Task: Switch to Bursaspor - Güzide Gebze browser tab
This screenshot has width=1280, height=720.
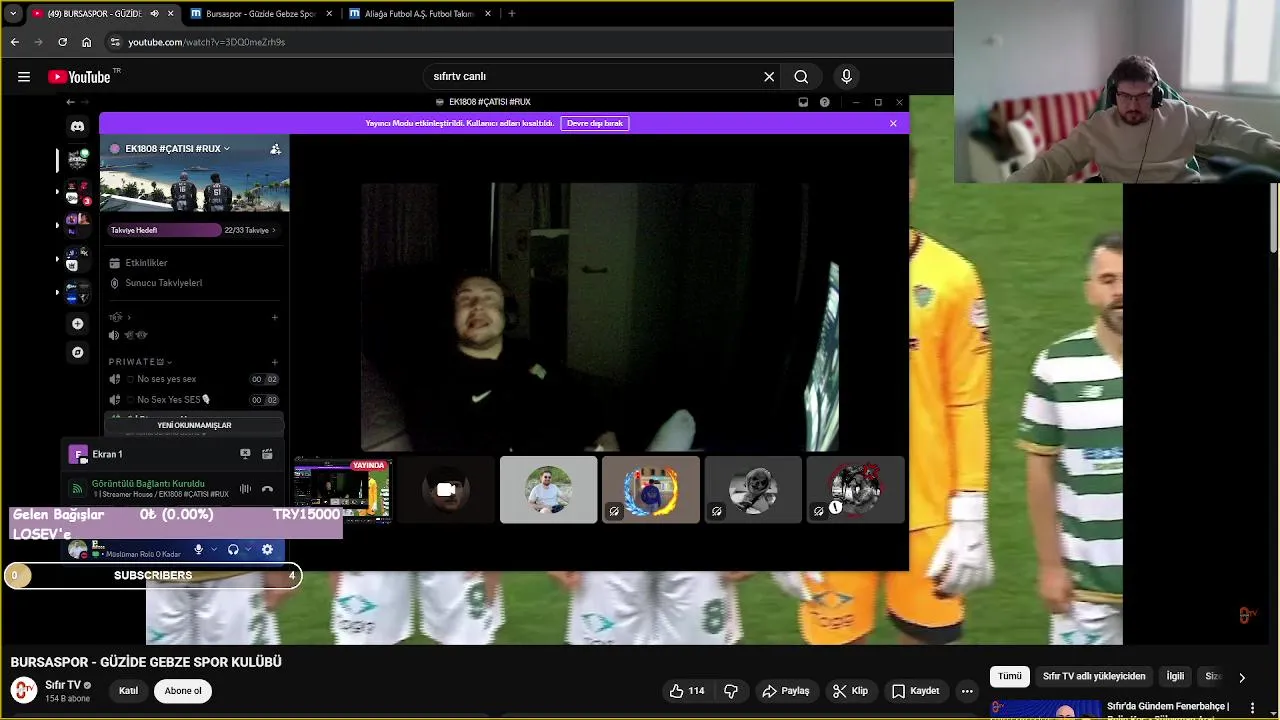Action: 260,14
